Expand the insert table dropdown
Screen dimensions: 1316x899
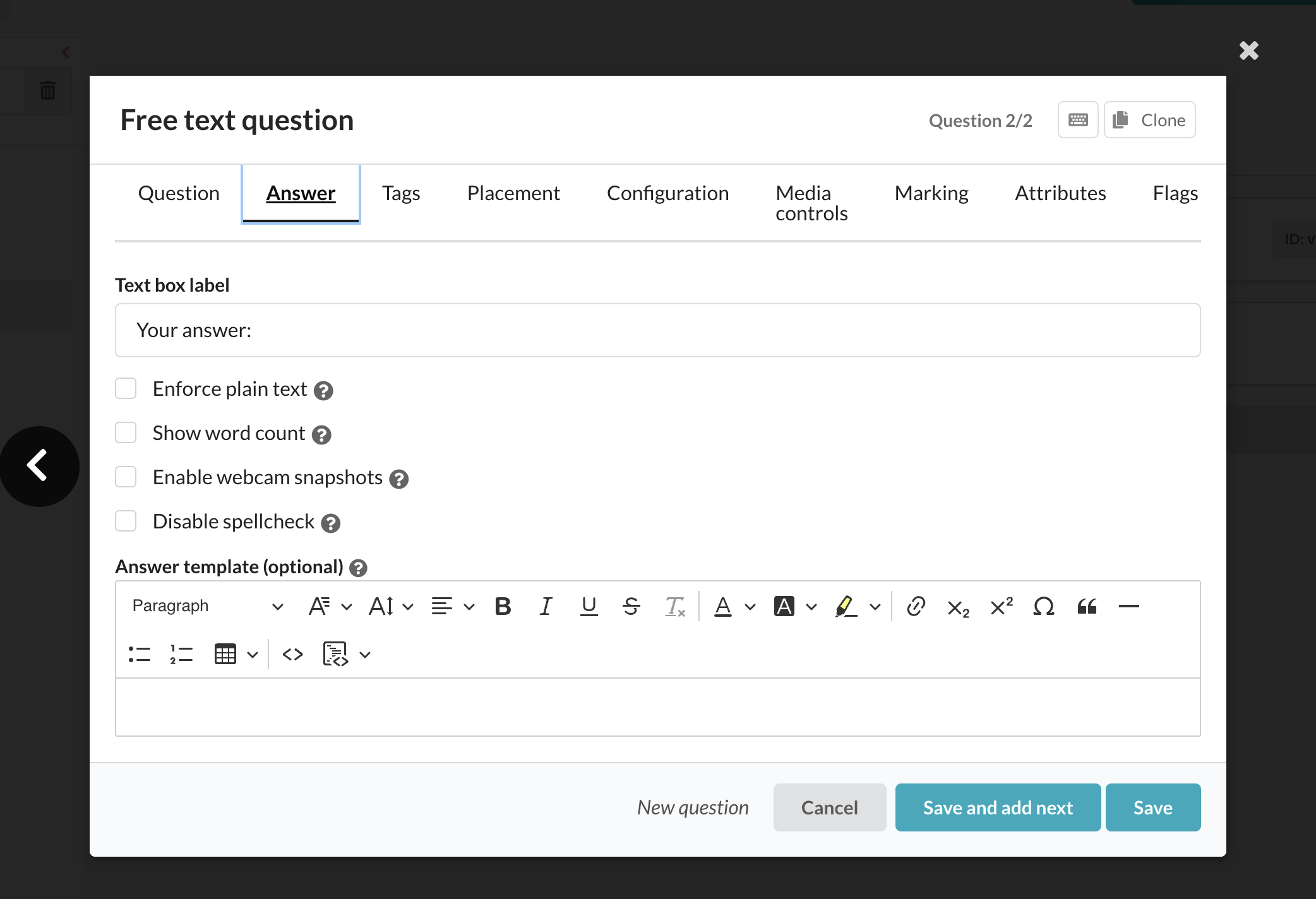[253, 655]
